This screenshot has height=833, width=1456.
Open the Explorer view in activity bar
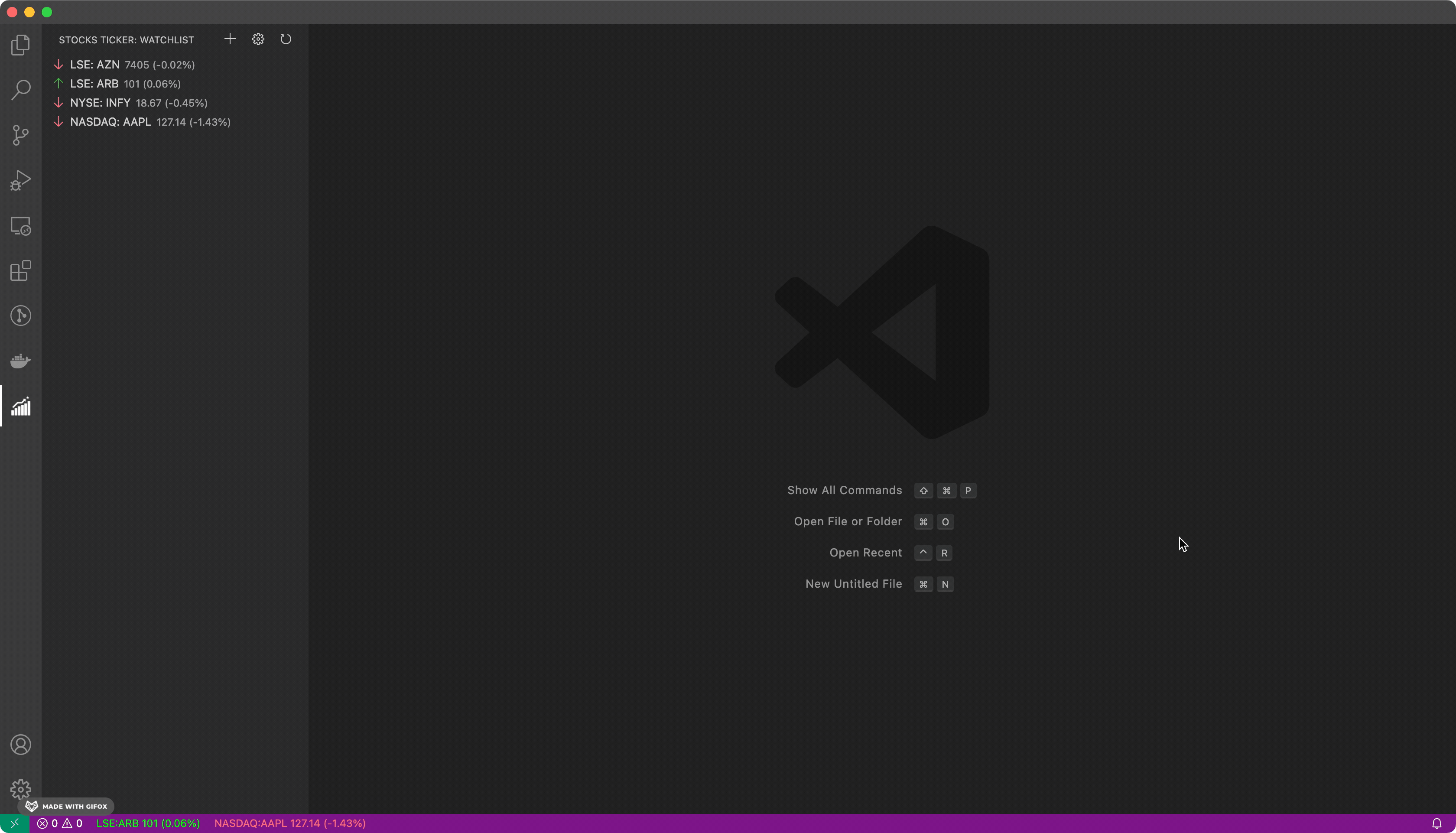coord(21,45)
